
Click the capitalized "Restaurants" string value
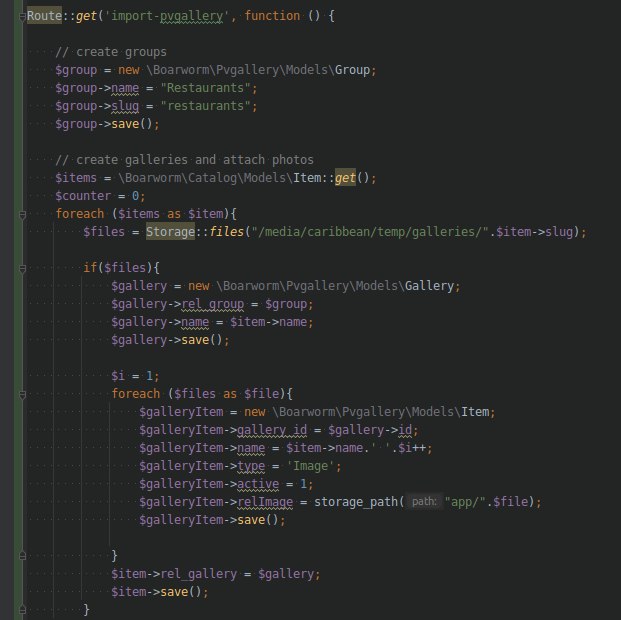[x=206, y=88]
